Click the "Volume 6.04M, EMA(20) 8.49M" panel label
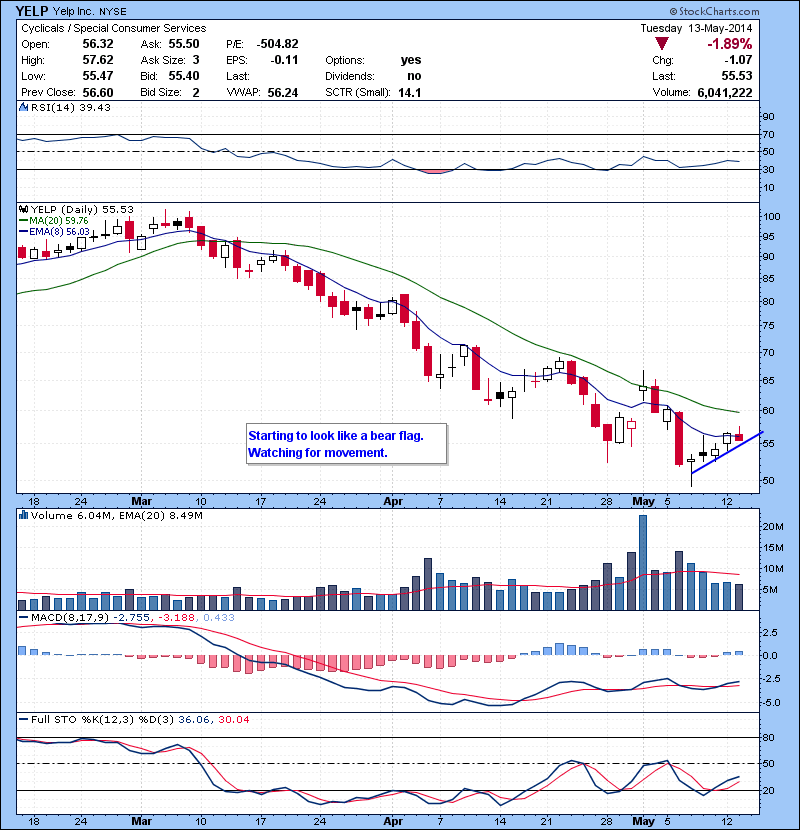800x830 pixels. coord(116,515)
